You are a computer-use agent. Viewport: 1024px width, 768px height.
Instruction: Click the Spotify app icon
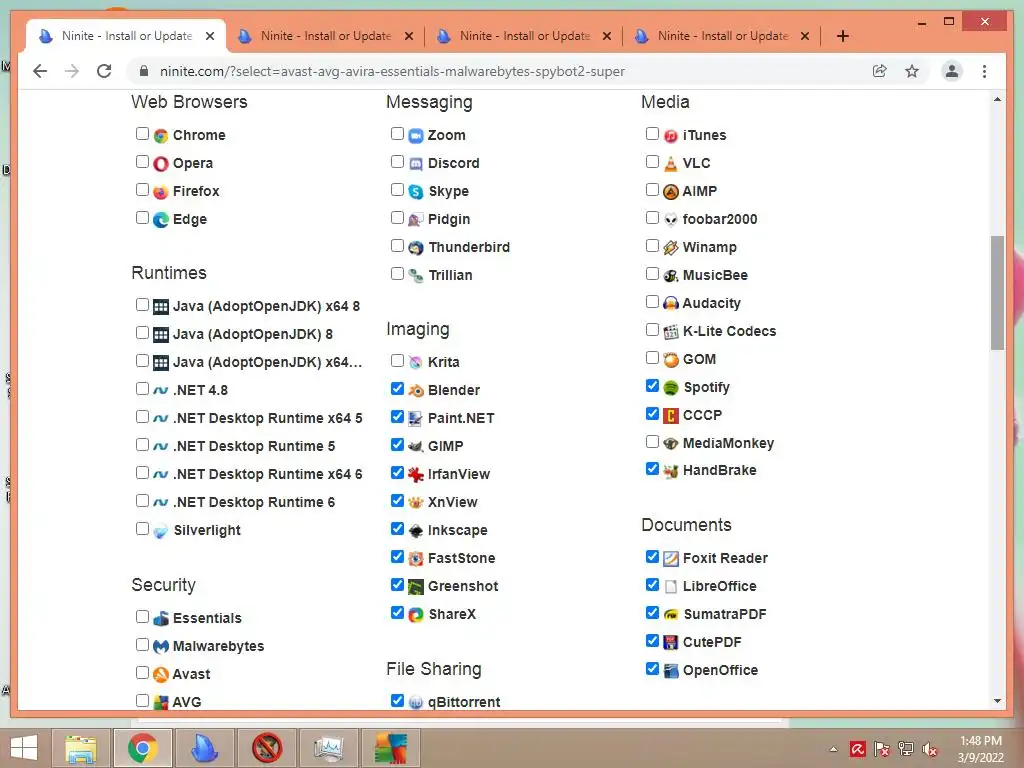coord(671,387)
